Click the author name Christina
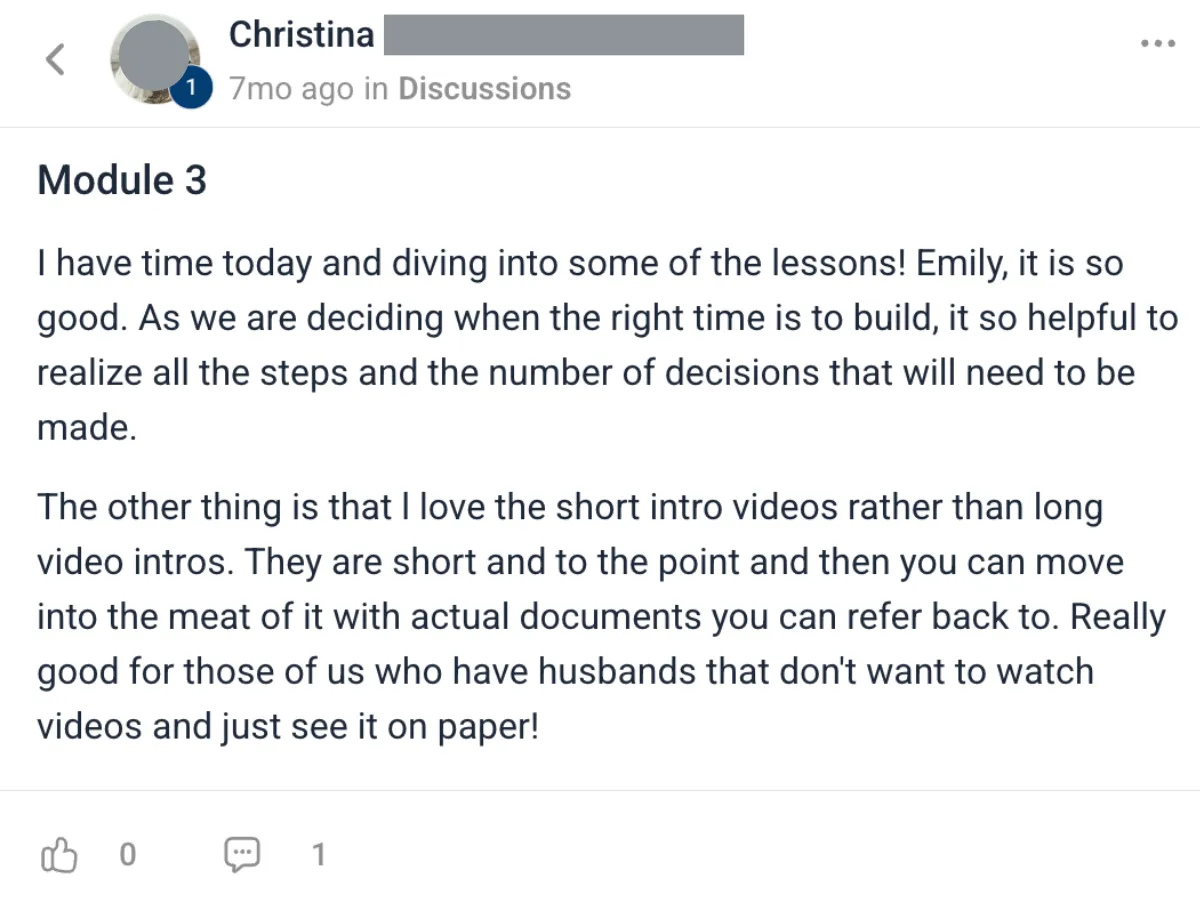The image size is (1200, 900). tap(301, 35)
